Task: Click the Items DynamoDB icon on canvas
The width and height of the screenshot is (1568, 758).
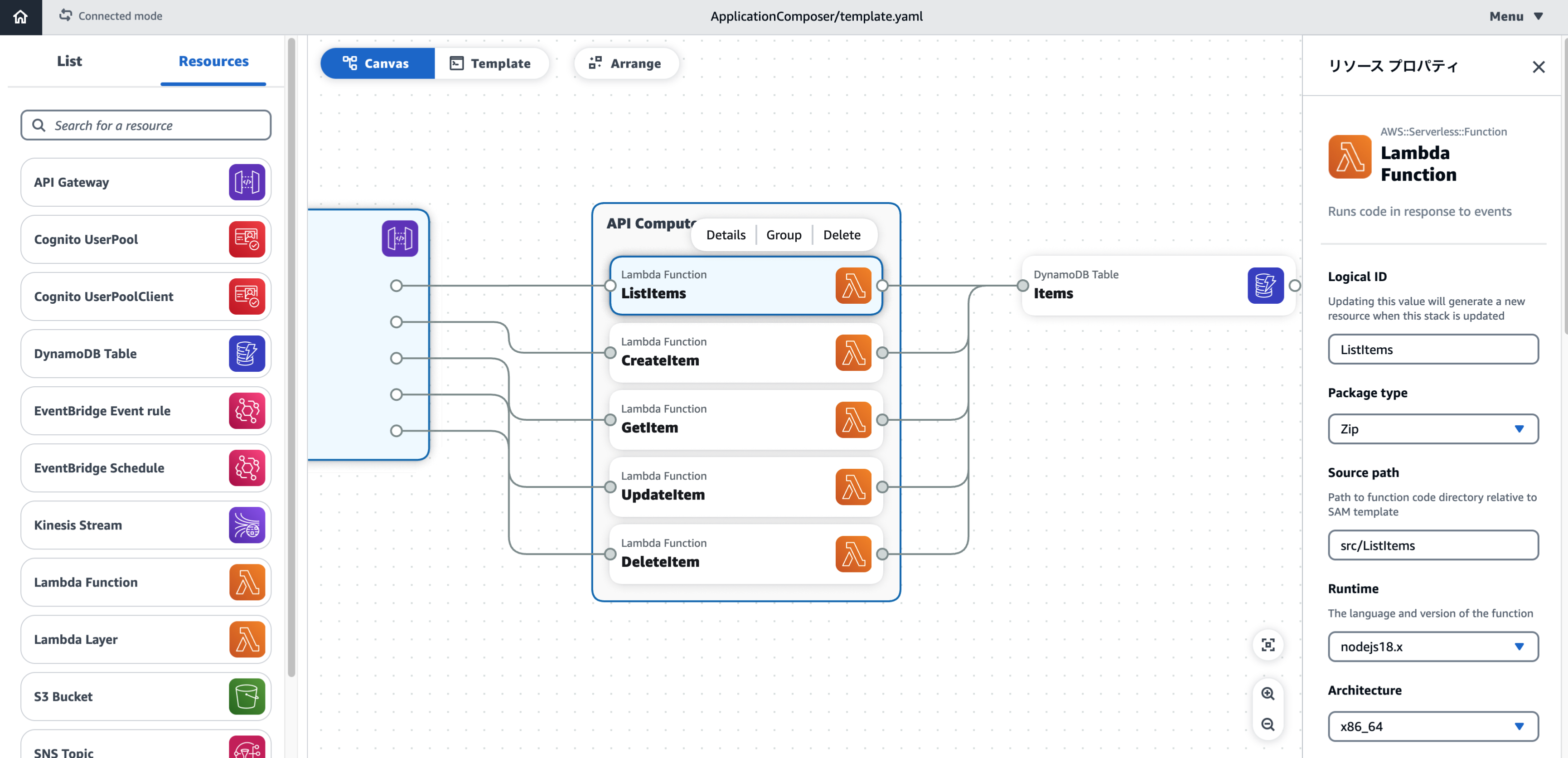Action: (x=1265, y=286)
